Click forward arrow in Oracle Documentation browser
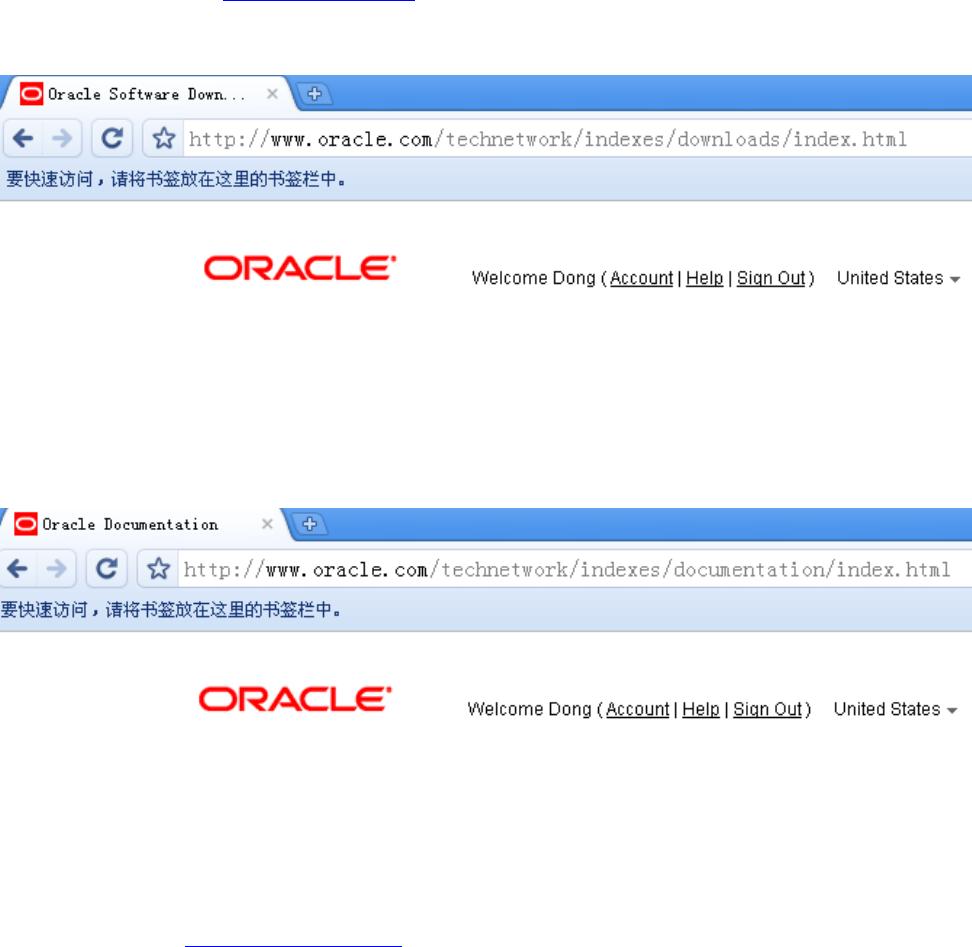The height and width of the screenshot is (947, 972). 56,568
